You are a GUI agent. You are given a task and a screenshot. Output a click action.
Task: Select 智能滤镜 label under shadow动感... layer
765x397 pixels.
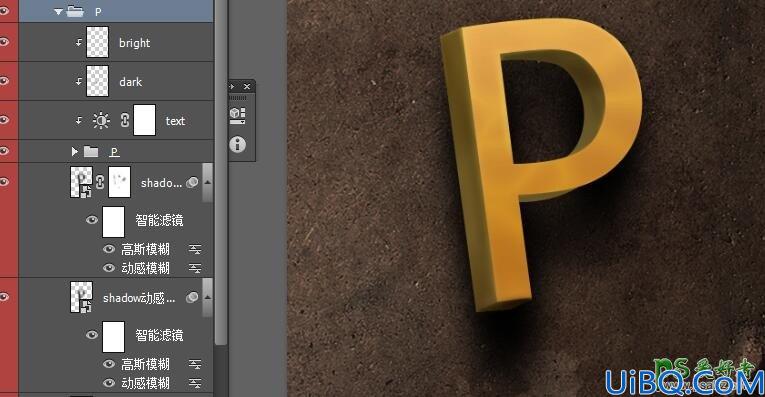pyautogui.click(x=160, y=336)
